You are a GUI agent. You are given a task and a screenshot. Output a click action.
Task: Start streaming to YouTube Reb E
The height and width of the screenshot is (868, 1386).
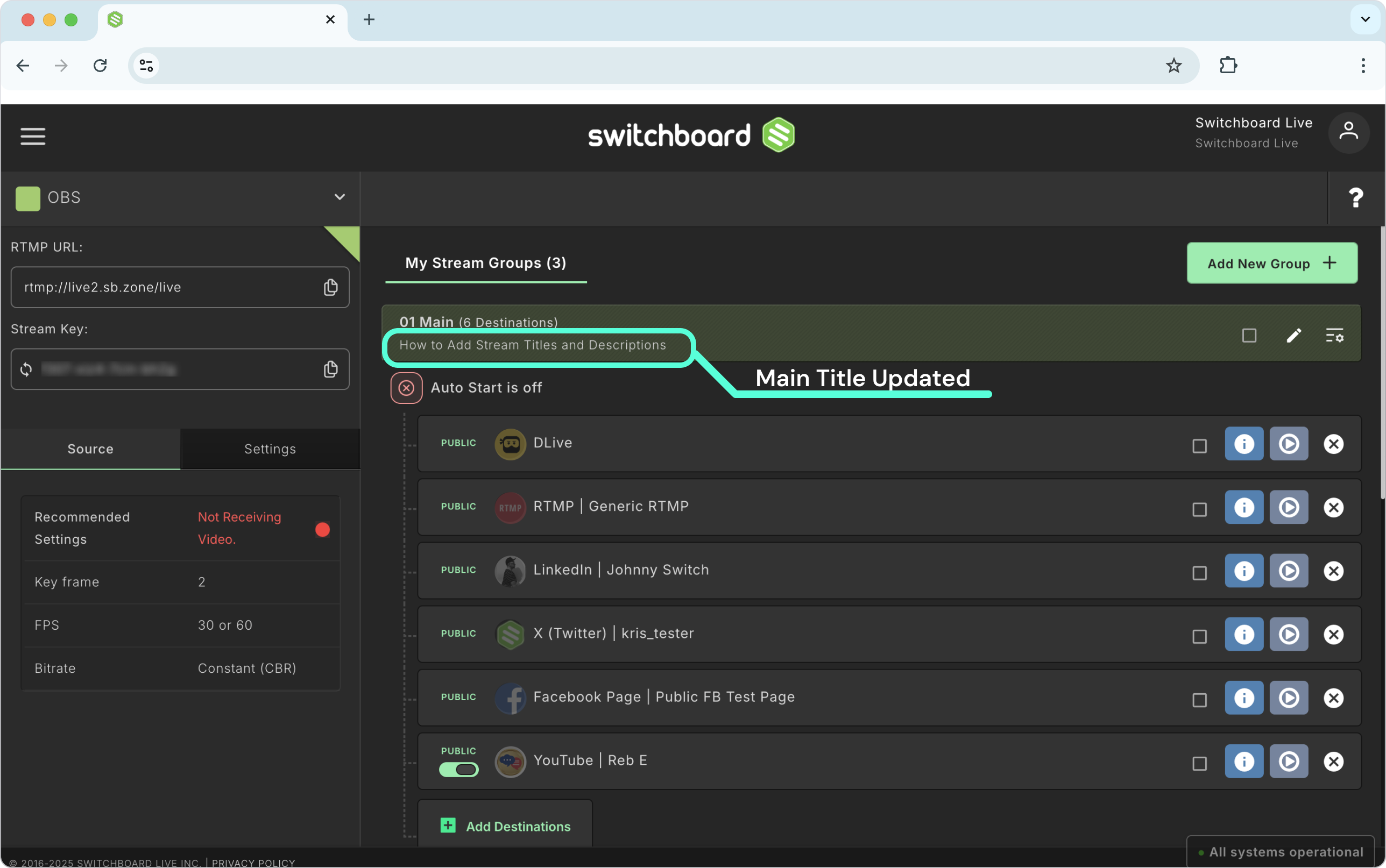(1289, 762)
